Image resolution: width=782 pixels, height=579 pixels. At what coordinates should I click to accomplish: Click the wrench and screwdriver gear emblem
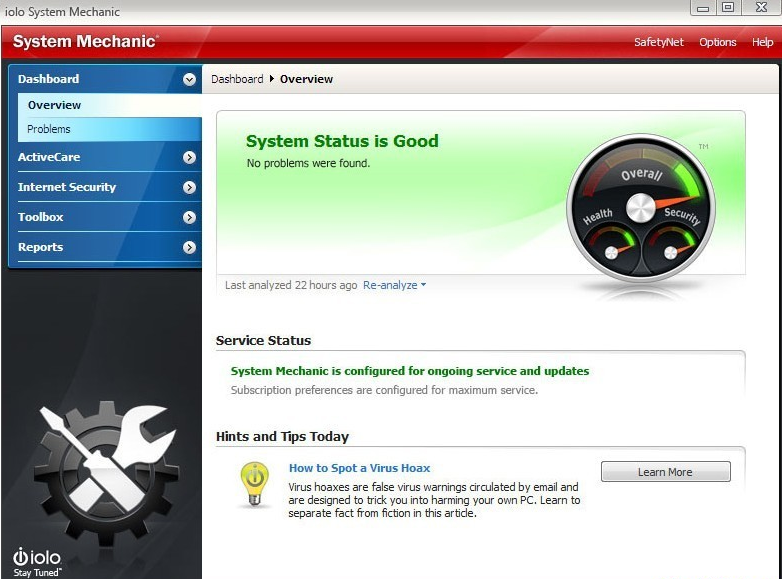[x=105, y=471]
